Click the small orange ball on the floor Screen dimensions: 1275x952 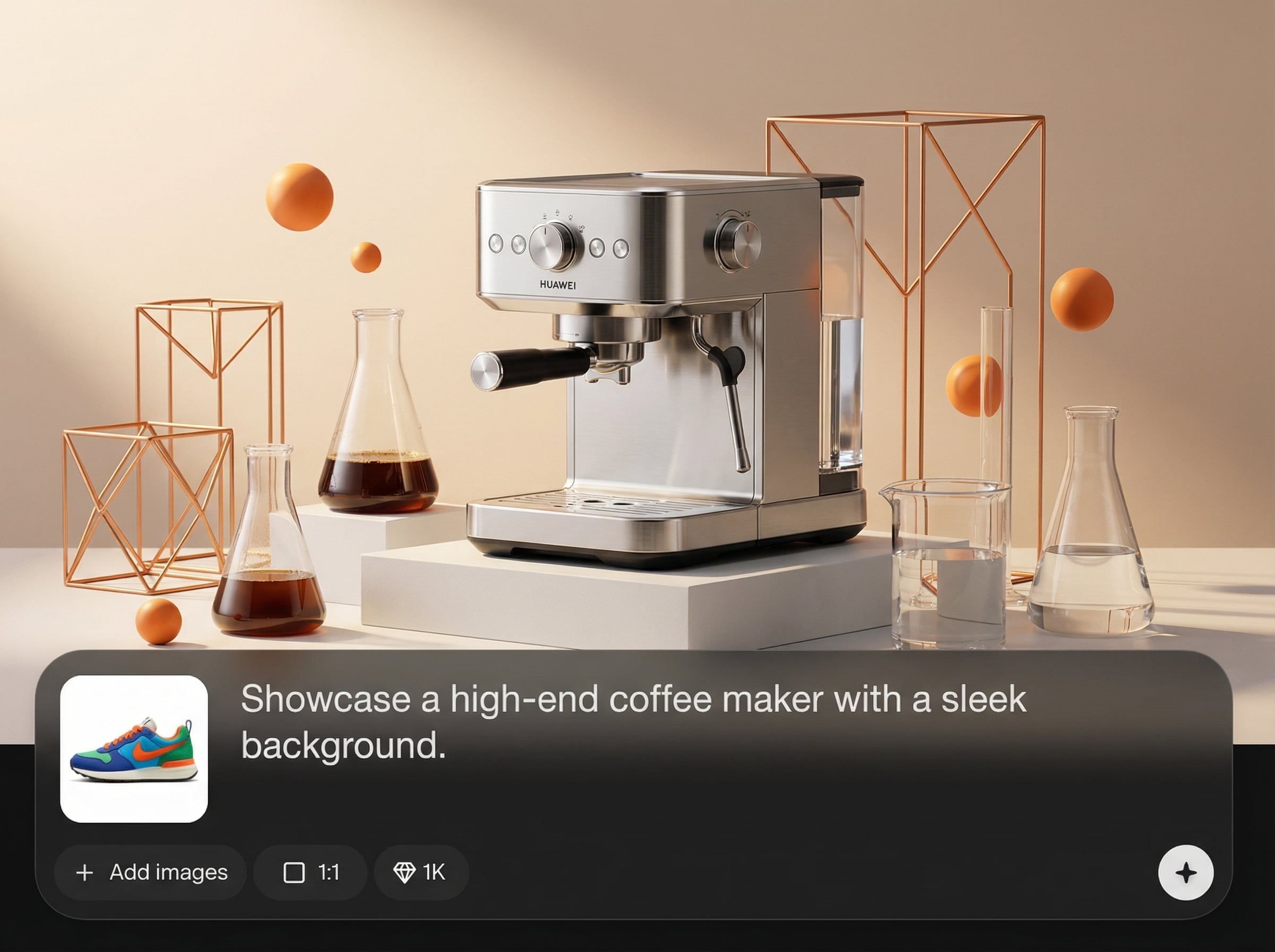(158, 621)
